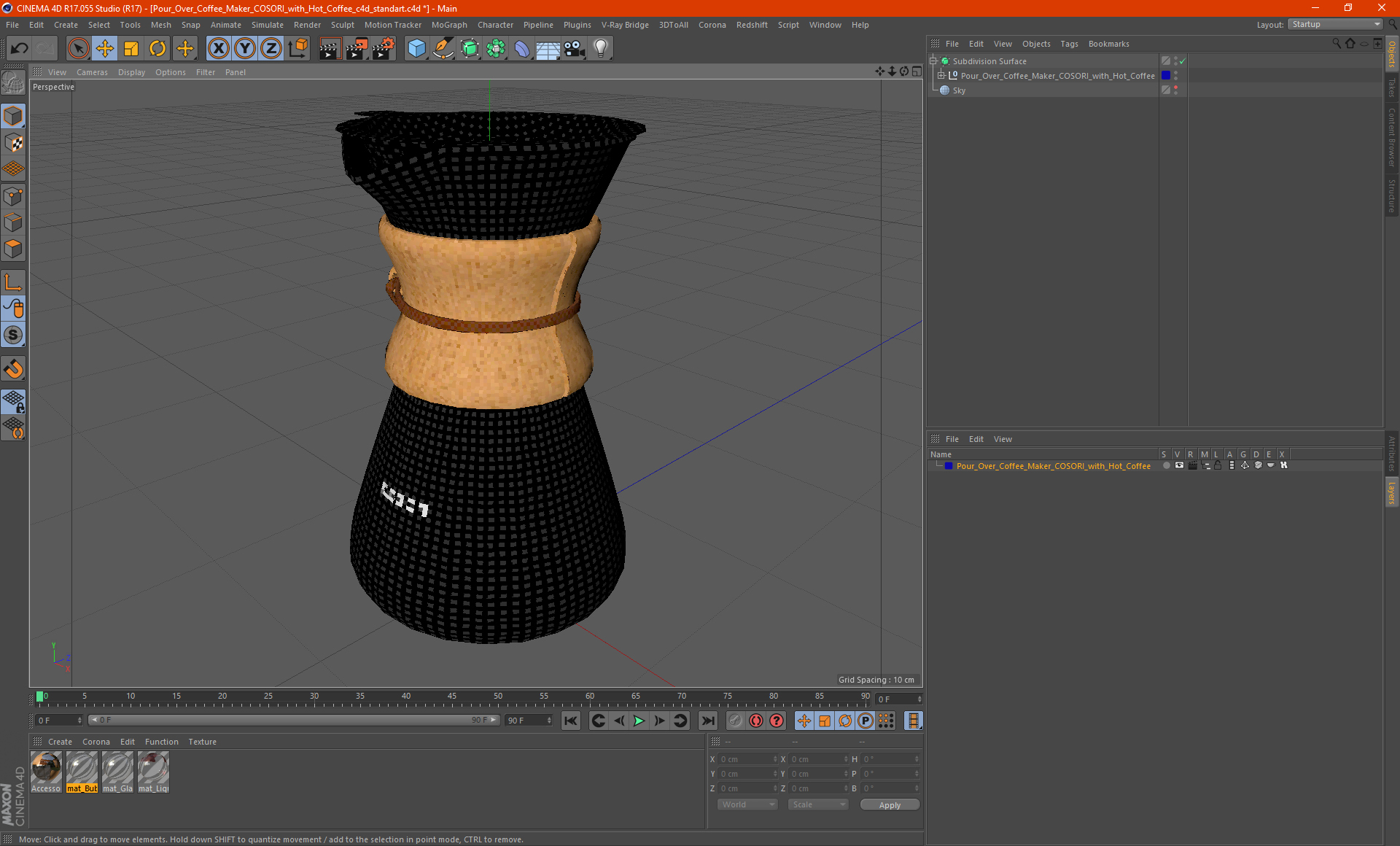
Task: Toggle layer View eye icon
Action: point(1179,465)
